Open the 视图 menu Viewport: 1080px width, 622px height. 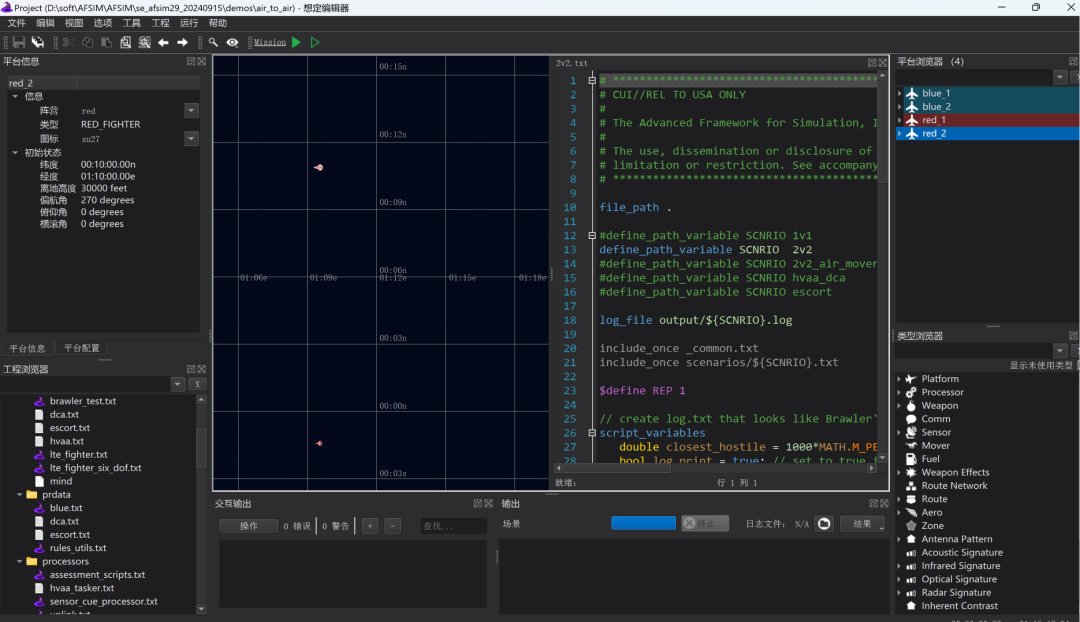tap(74, 23)
